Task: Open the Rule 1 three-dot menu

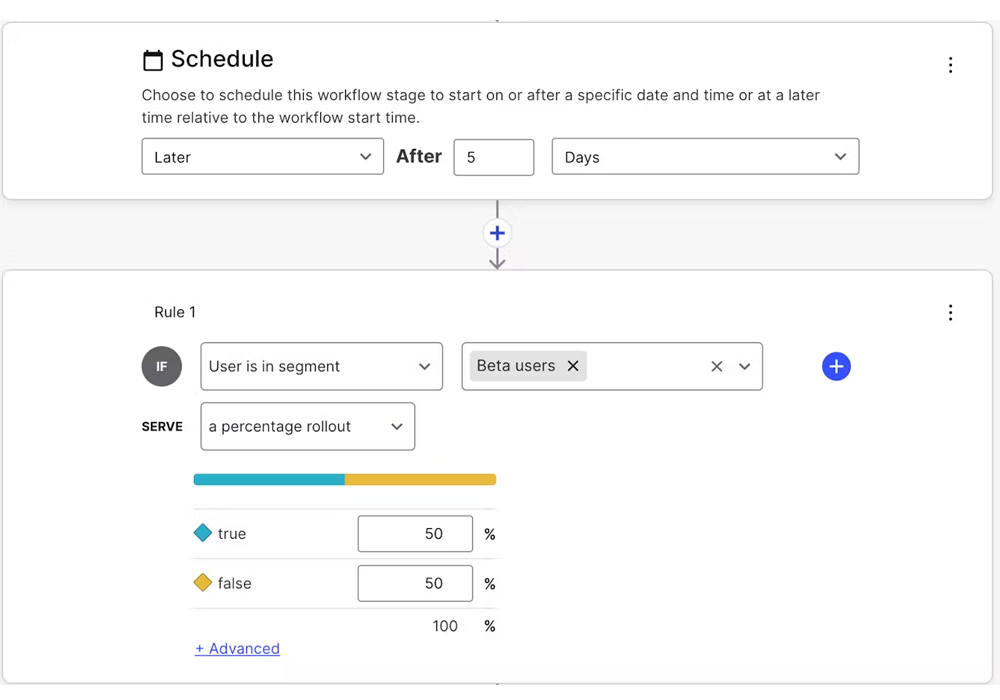Action: coord(950,313)
